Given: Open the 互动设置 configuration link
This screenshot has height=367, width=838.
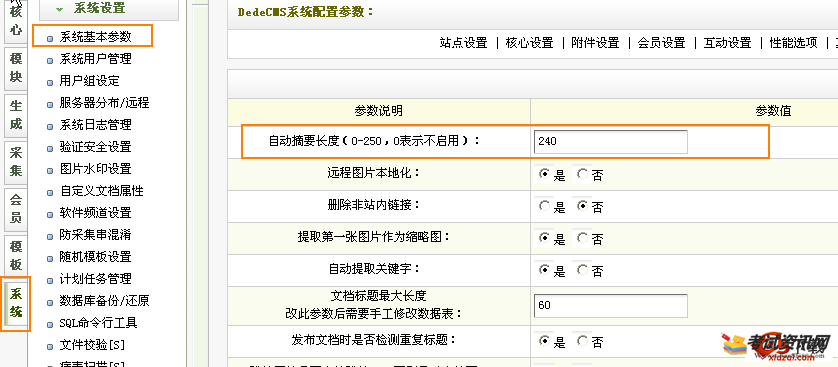Looking at the screenshot, I should coord(727,43).
